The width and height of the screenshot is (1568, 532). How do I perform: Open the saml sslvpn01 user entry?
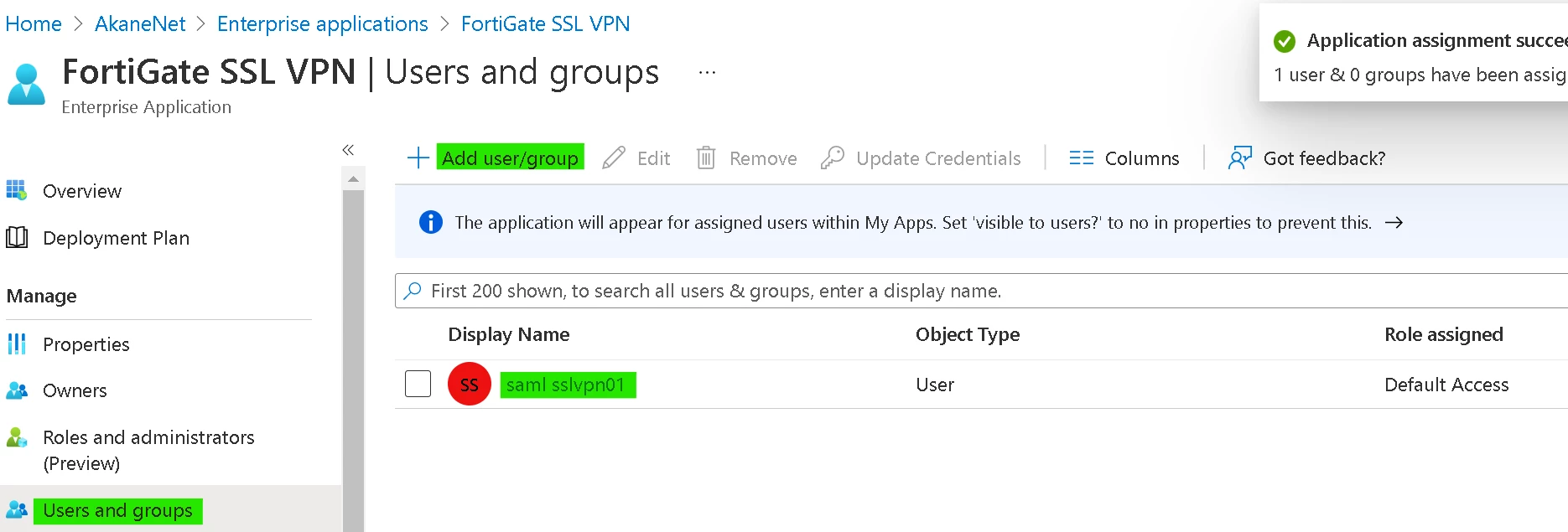click(568, 385)
